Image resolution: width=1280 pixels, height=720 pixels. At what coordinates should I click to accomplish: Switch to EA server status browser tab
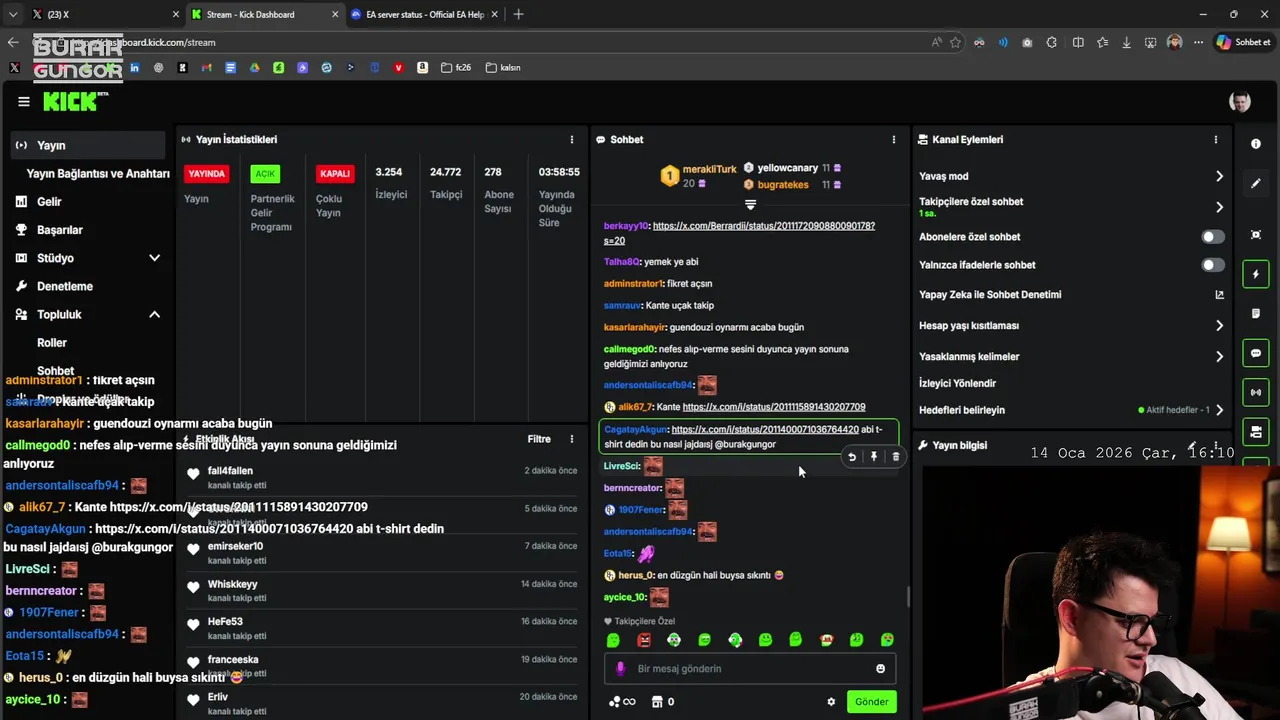425,14
